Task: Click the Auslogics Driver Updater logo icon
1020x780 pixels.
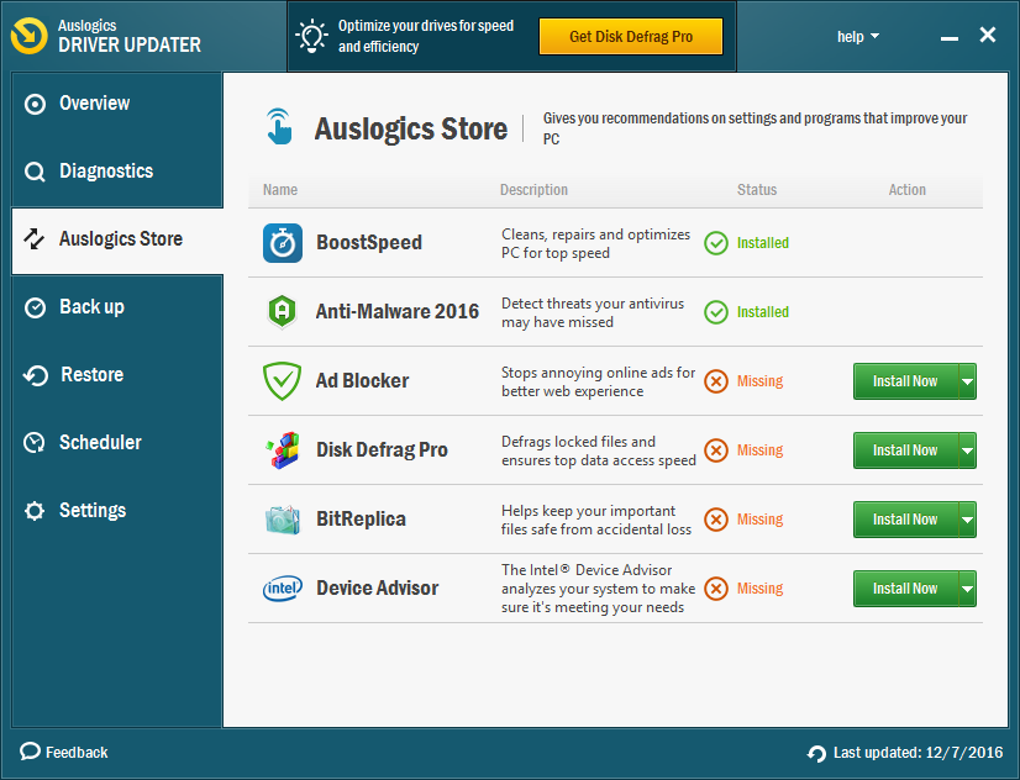Action: 29,36
